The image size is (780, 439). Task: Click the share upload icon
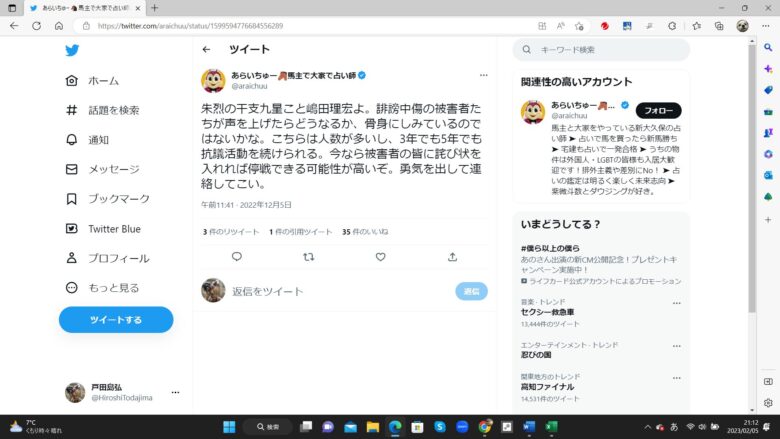point(452,257)
